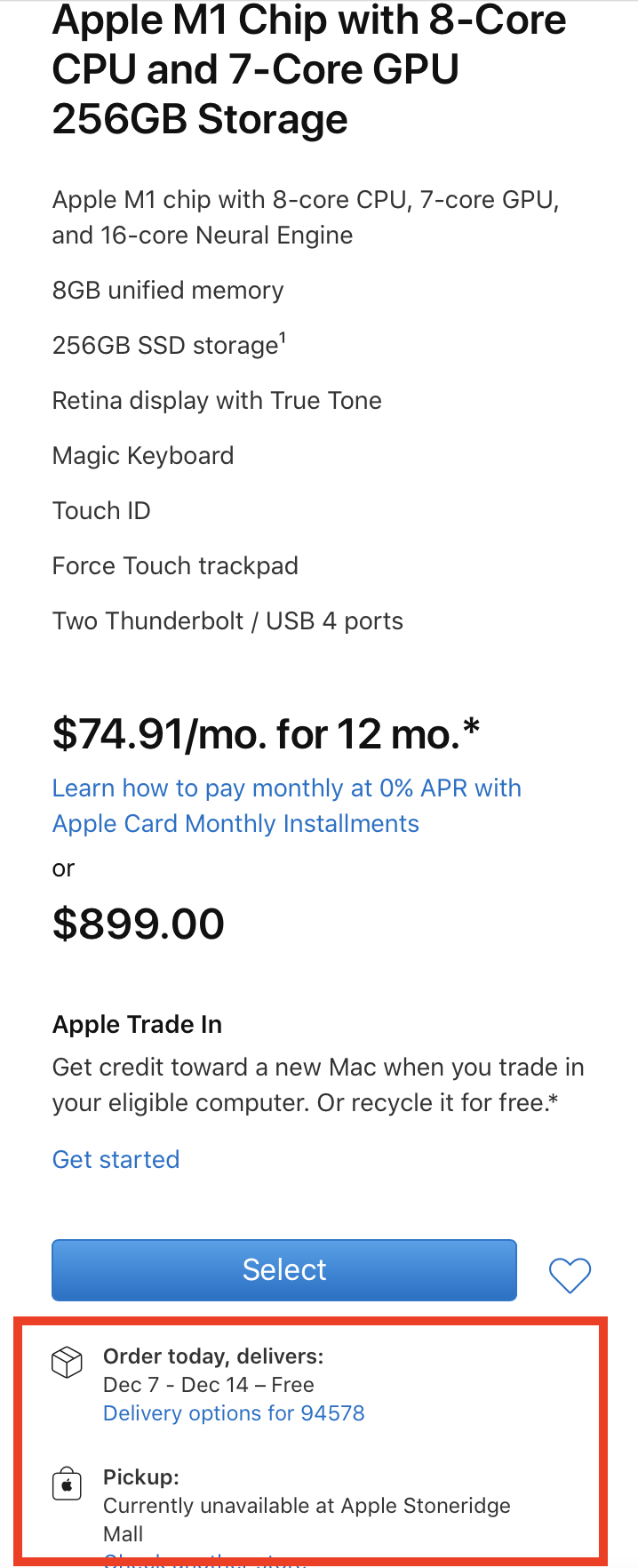Click 'Apple Card Monthly Installments' link text
The width and height of the screenshot is (638, 1568).
(235, 824)
